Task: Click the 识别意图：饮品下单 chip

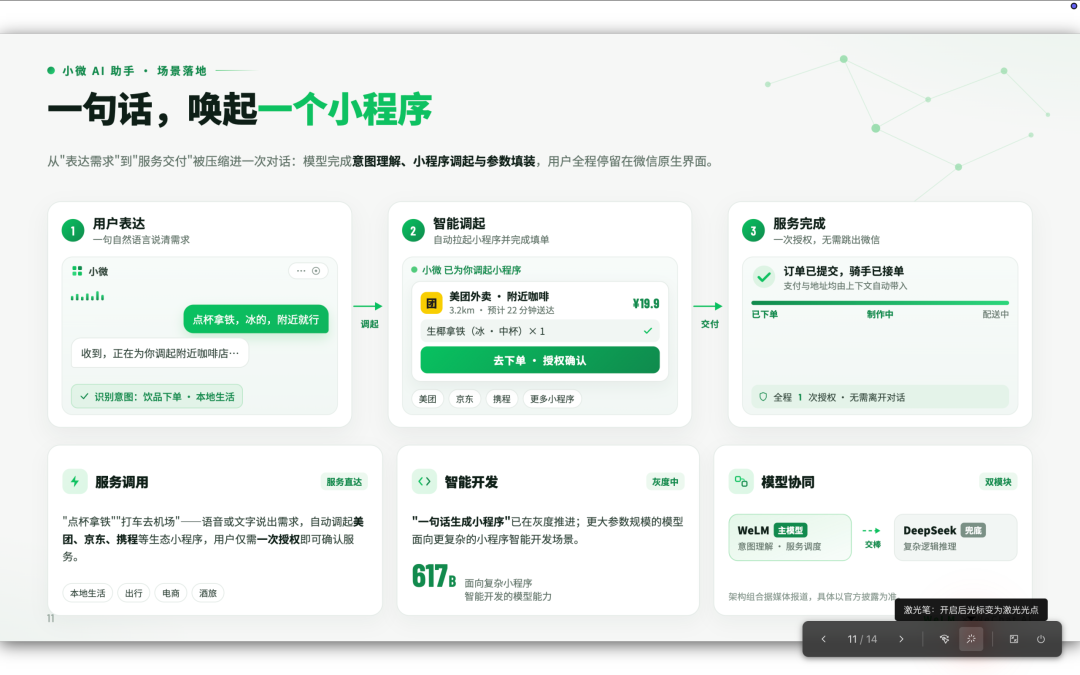Action: click(x=156, y=397)
